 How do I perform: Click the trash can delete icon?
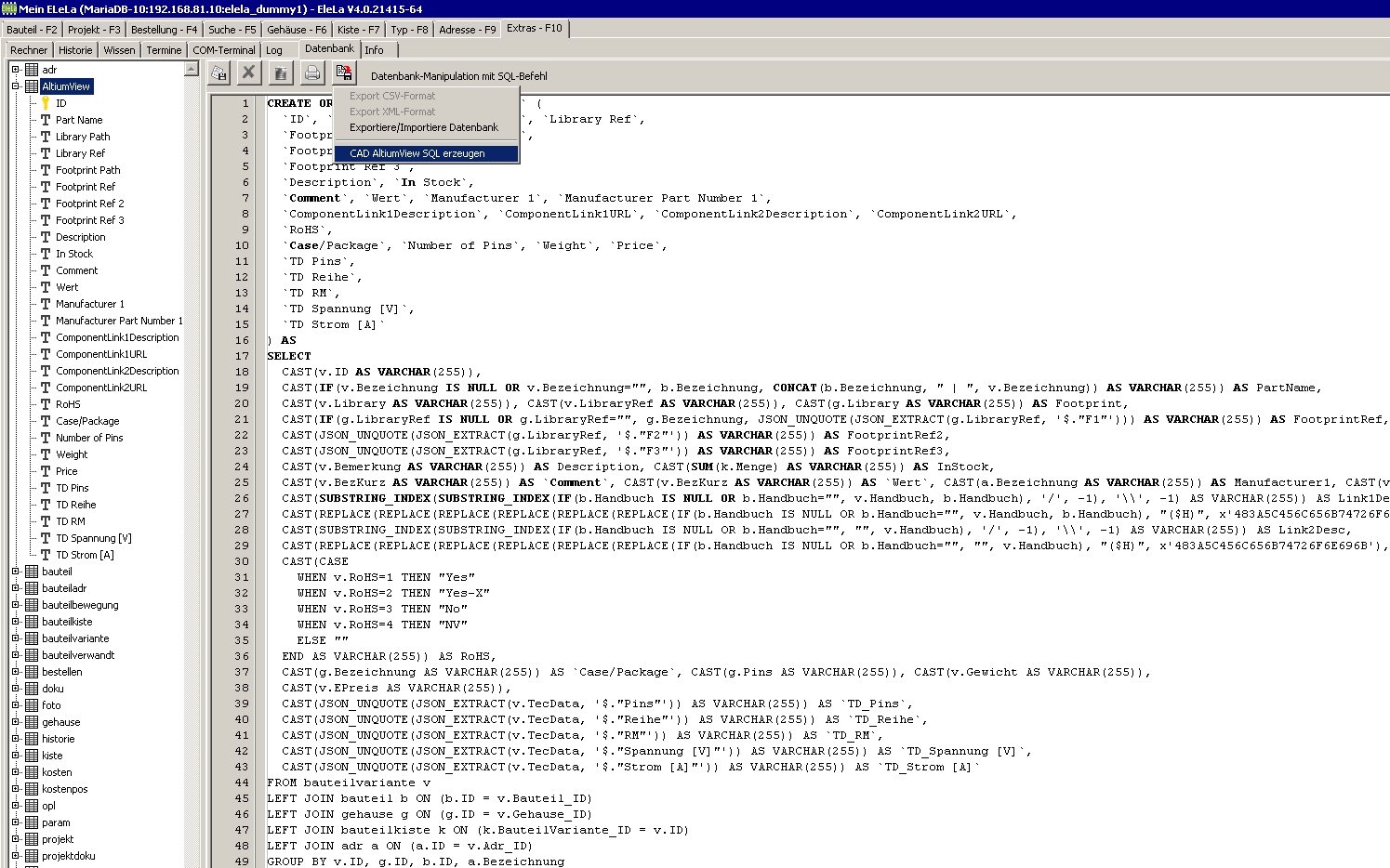click(281, 72)
